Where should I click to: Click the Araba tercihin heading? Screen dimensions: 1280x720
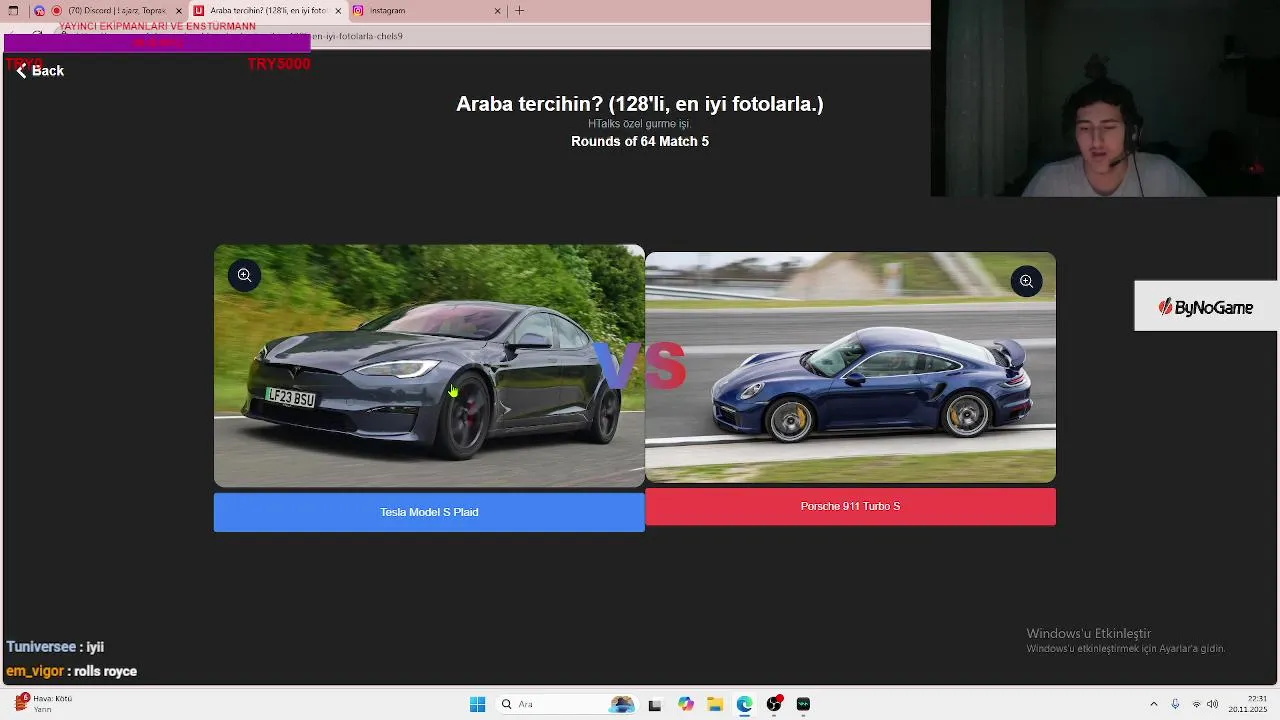coord(640,104)
